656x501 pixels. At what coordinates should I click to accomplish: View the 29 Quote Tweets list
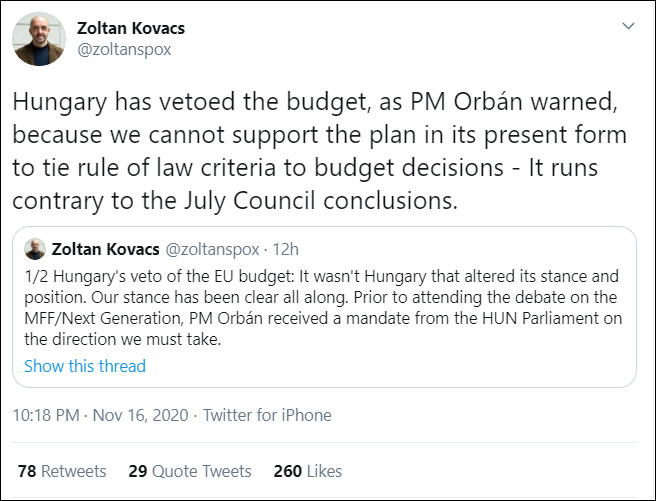190,471
